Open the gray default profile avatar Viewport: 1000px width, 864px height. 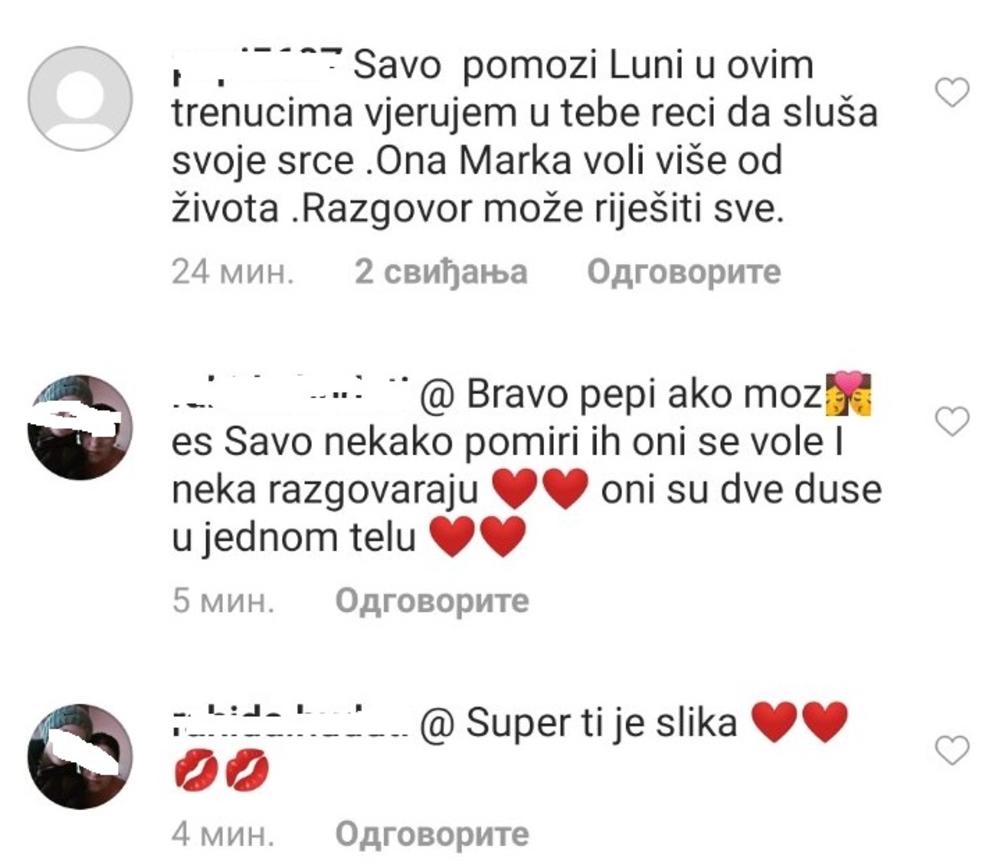(80, 99)
